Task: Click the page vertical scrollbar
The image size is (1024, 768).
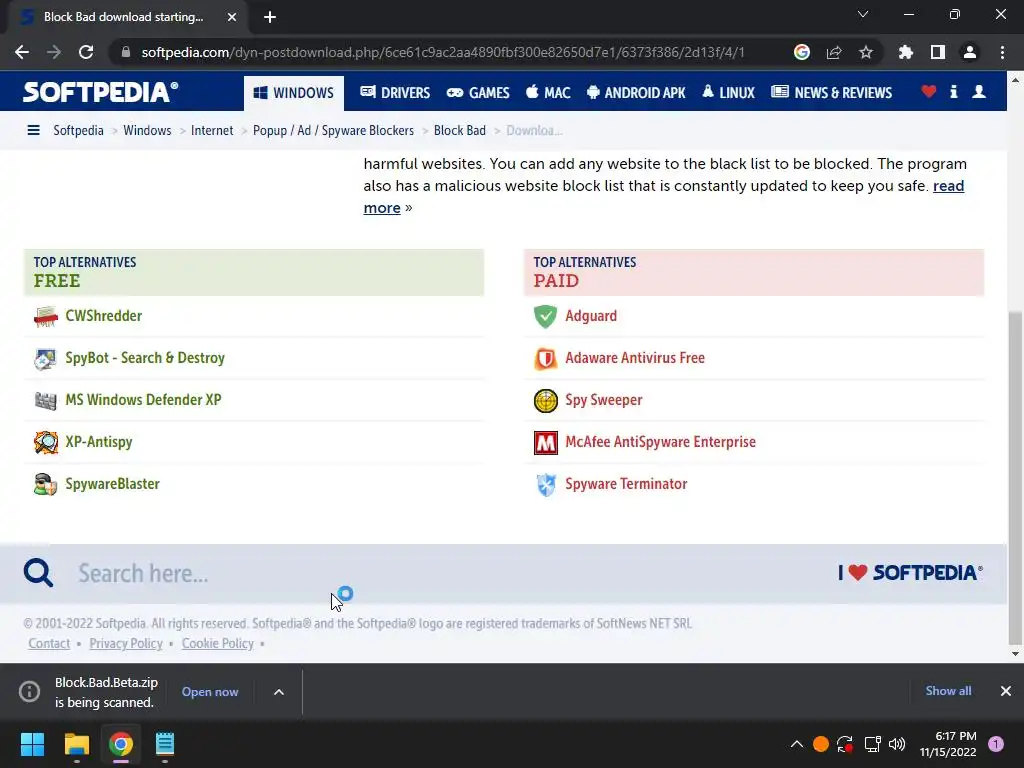Action: [x=1015, y=477]
